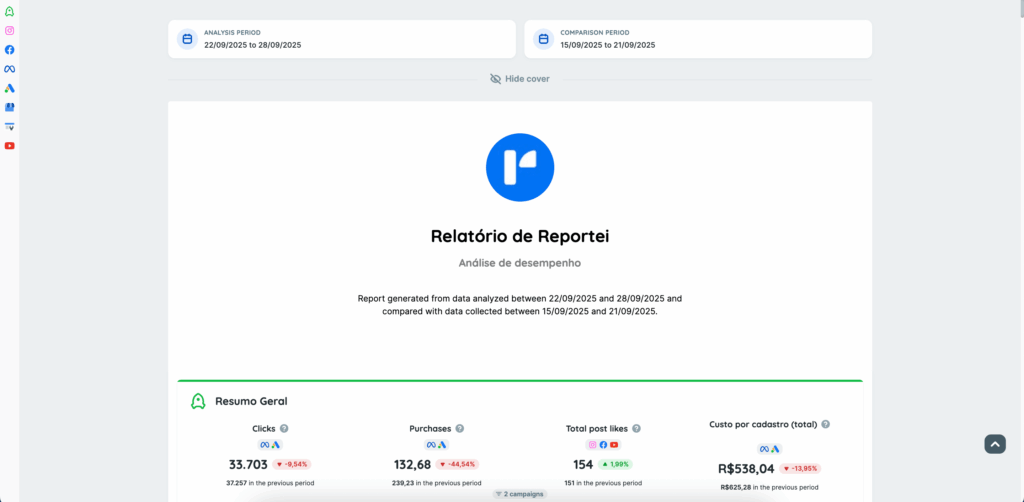Viewport: 1024px width, 502px height.
Task: Click the Análise de desempenho subtitle
Action: pos(519,263)
